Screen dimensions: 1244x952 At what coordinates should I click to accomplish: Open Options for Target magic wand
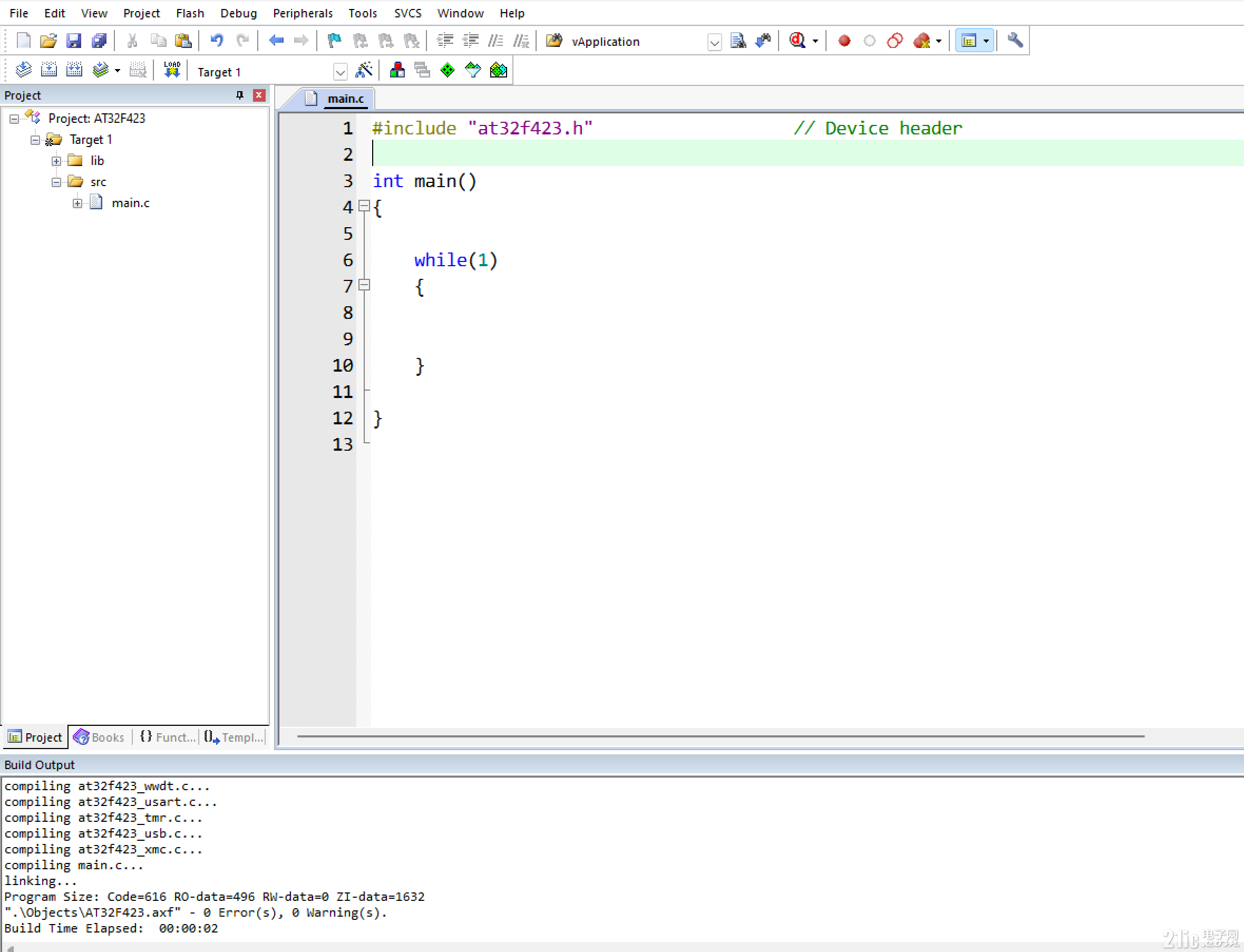[x=364, y=71]
